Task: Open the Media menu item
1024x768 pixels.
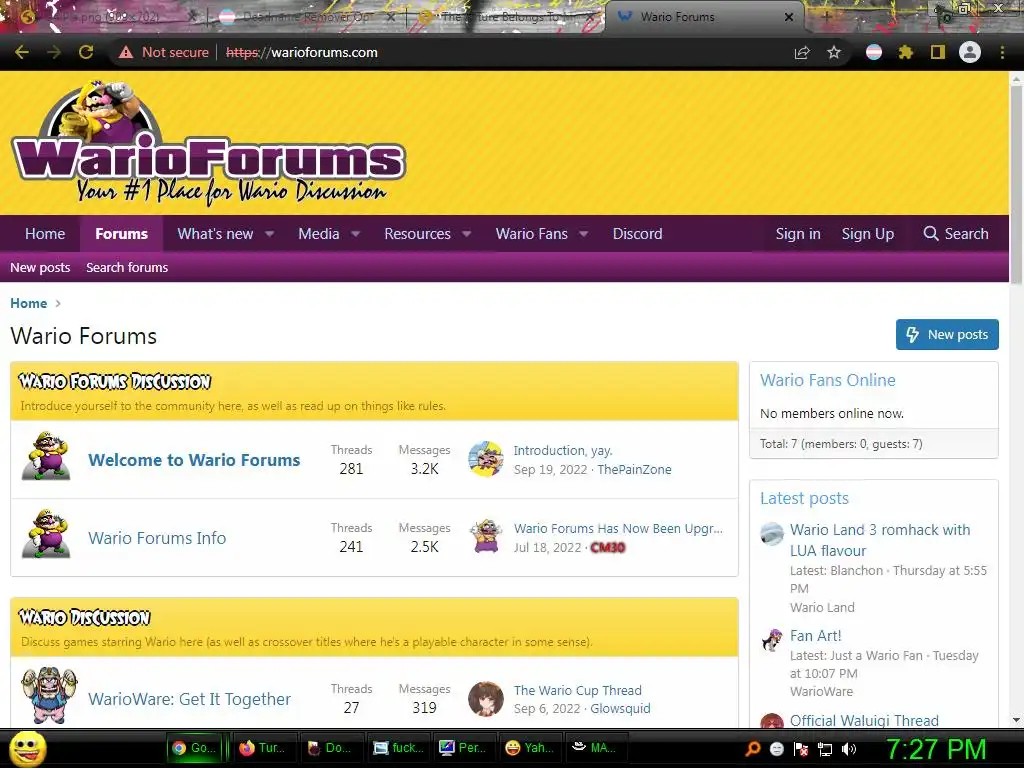Action: (x=319, y=234)
